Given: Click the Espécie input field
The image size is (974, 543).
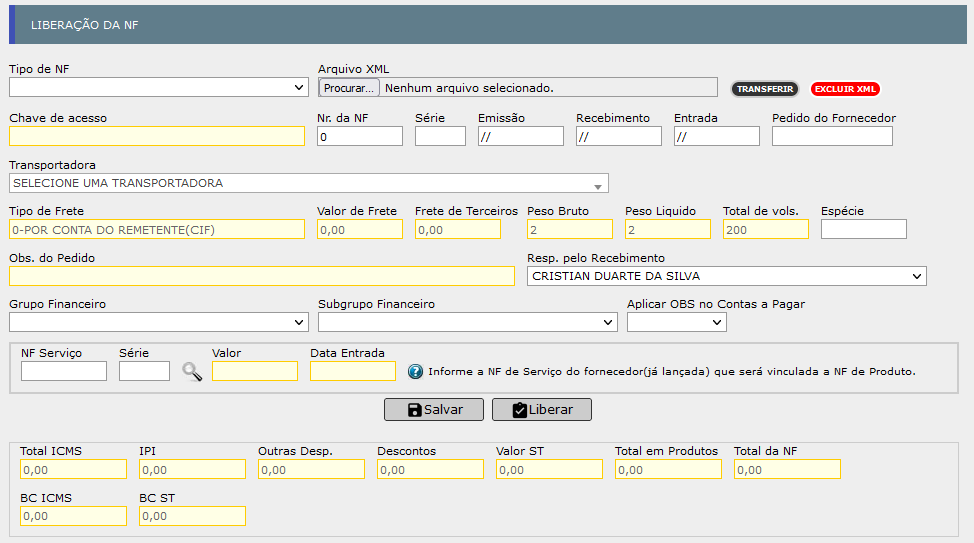Looking at the screenshot, I should (863, 229).
